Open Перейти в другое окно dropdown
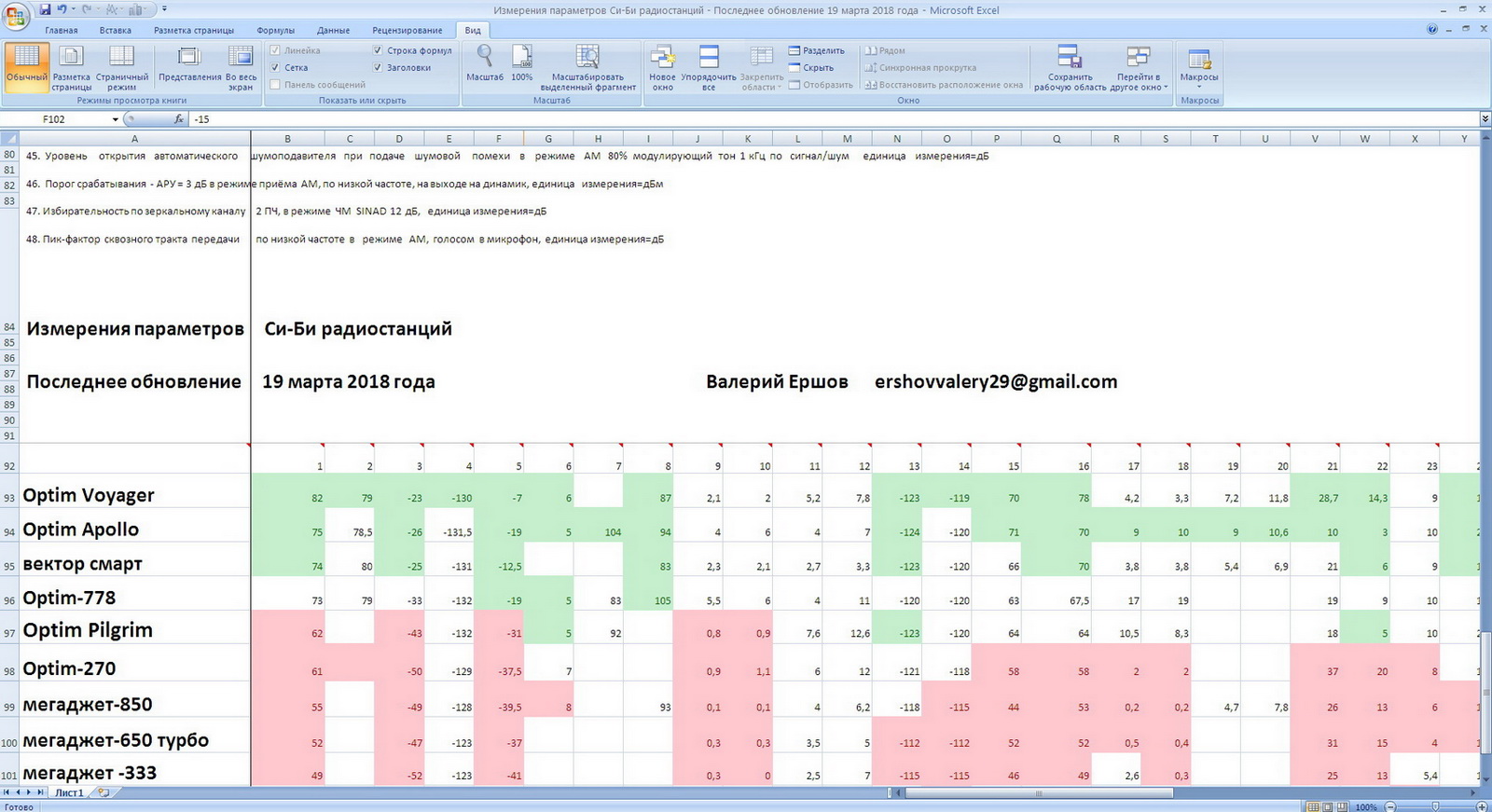The width and height of the screenshot is (1492, 812). [1139, 67]
